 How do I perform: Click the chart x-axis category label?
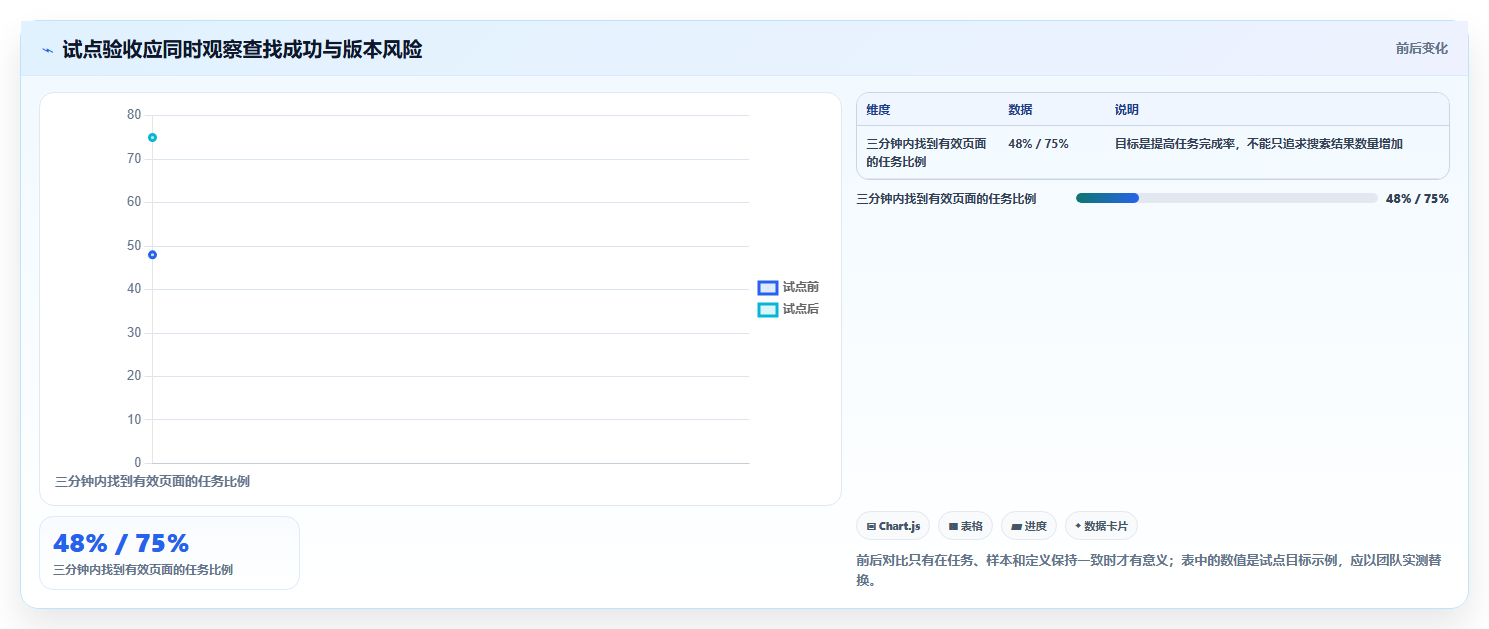pyautogui.click(x=152, y=481)
